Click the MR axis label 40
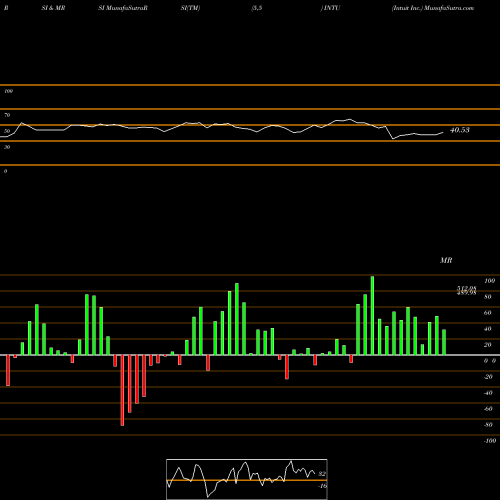 tap(488, 329)
